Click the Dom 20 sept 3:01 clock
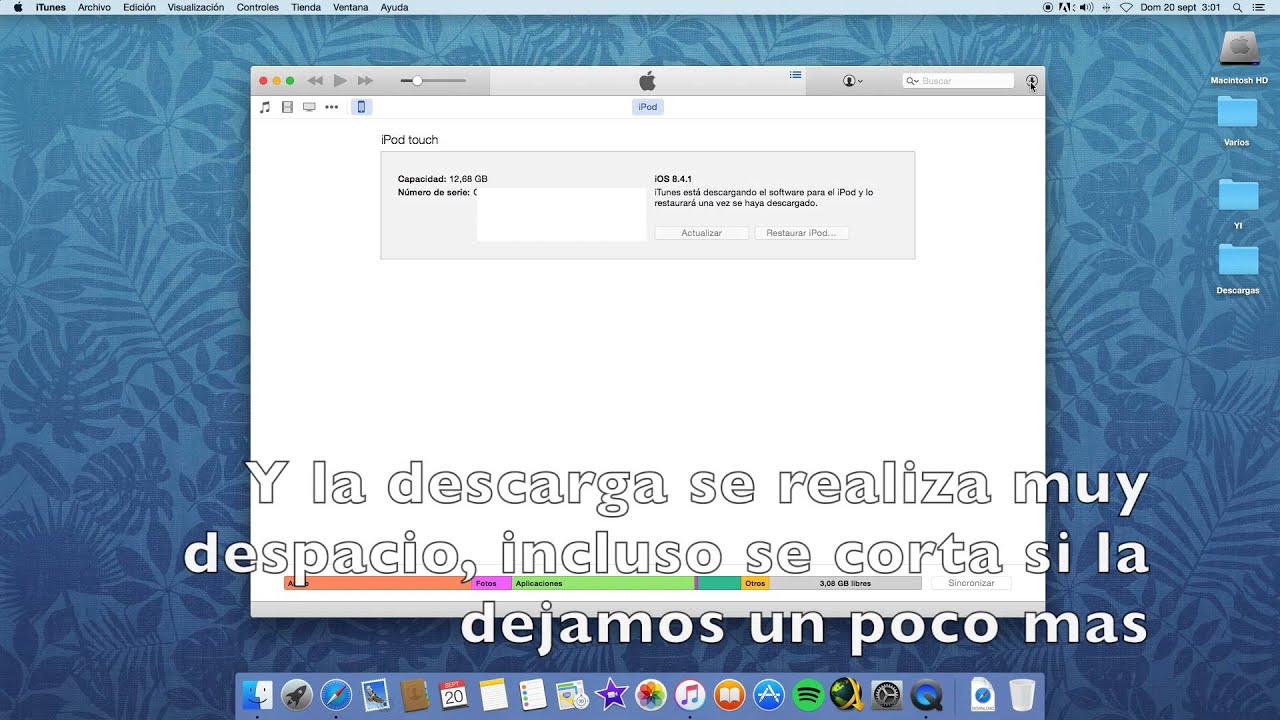The width and height of the screenshot is (1280, 720). pos(1181,7)
